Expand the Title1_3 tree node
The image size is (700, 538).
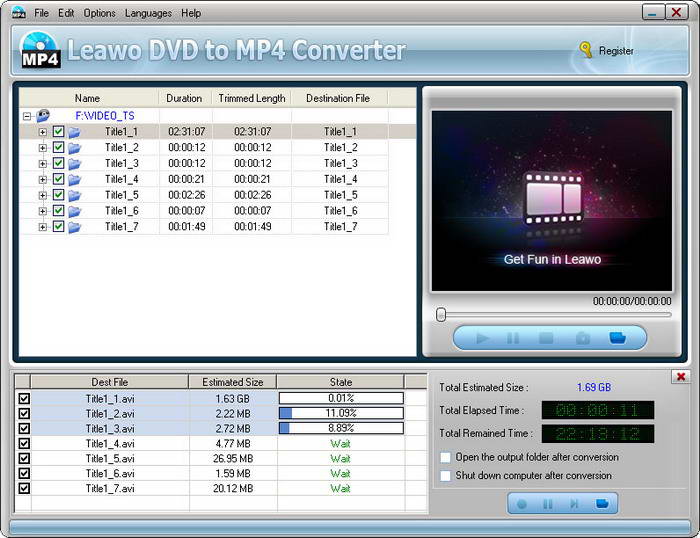(x=42, y=163)
